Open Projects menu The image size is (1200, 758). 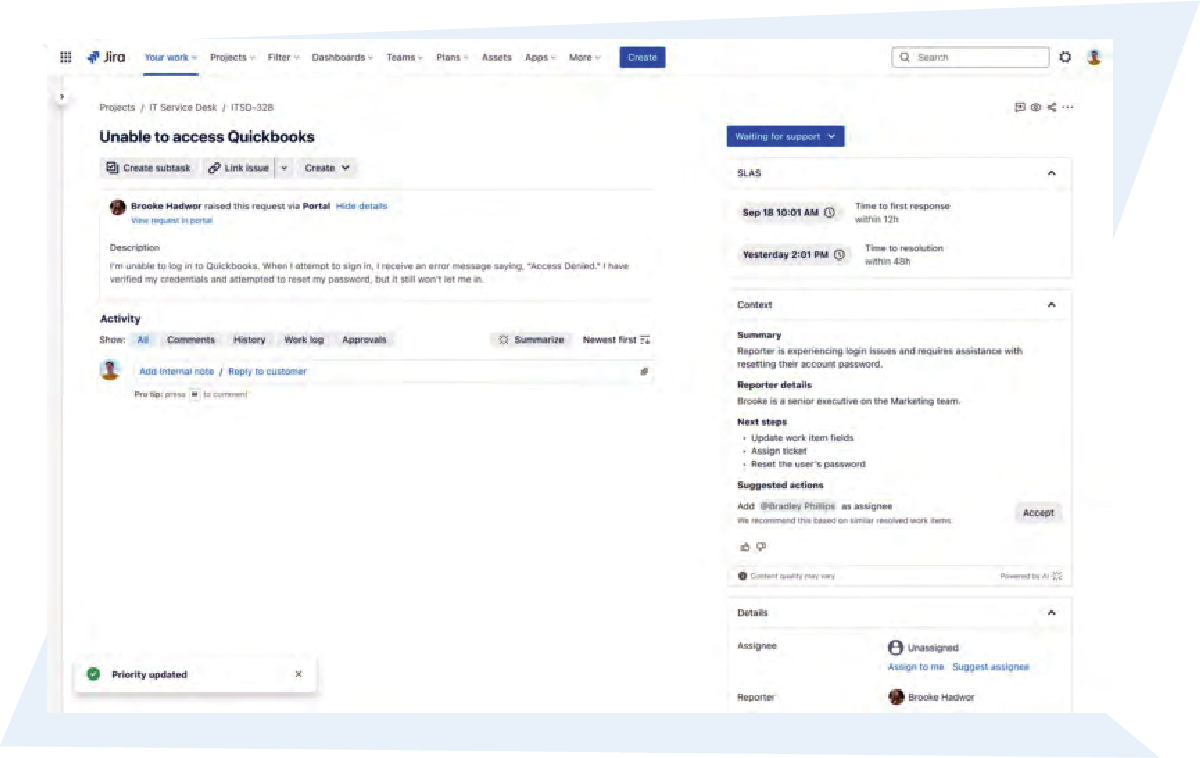point(233,58)
